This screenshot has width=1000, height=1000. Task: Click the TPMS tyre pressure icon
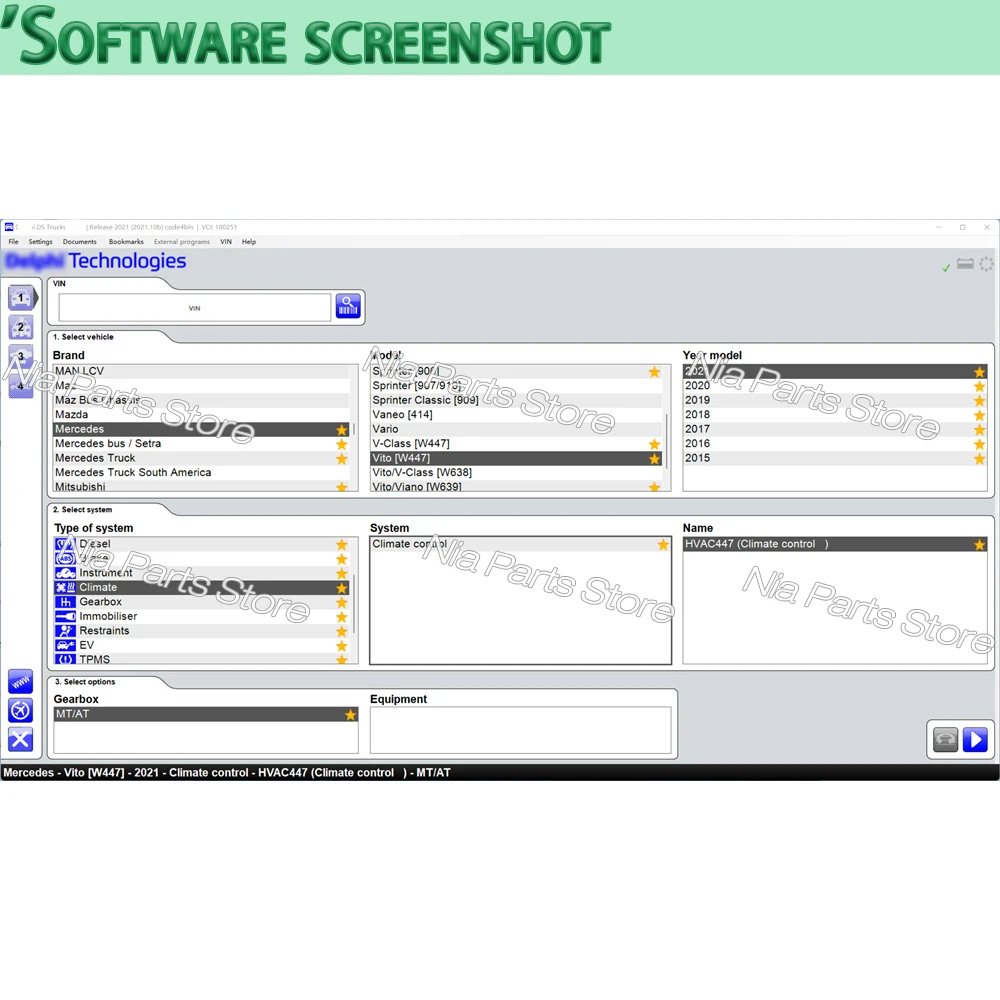coord(65,659)
